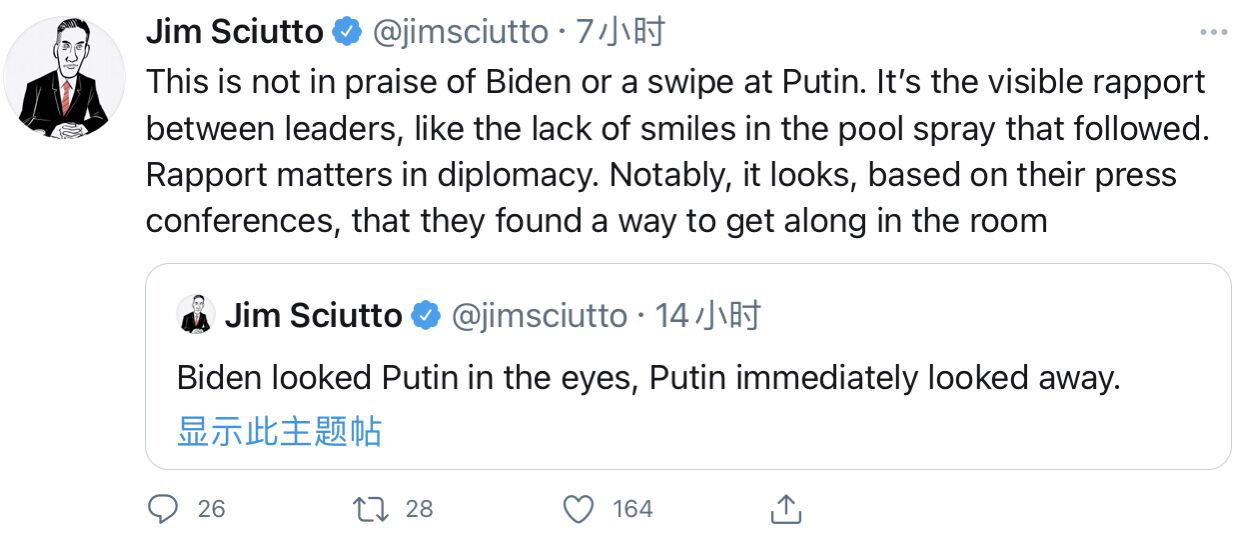
Task: Like the tweet with the heart icon
Action: [579, 509]
